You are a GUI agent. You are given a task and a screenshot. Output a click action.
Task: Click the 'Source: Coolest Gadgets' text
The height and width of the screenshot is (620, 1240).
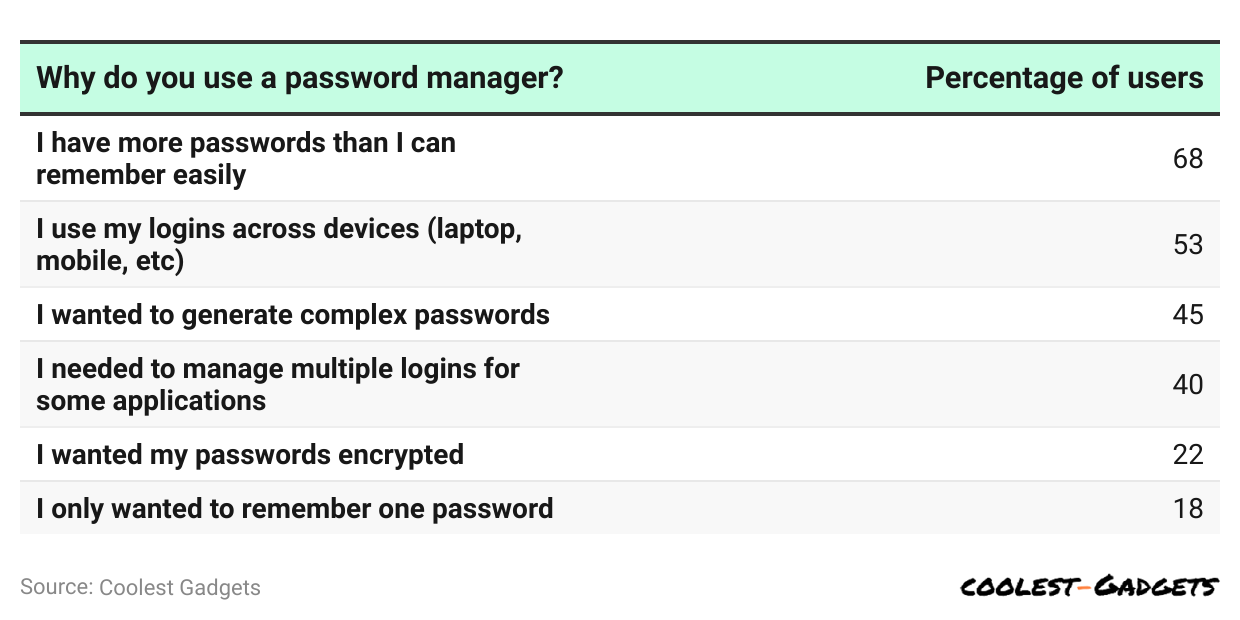(140, 587)
